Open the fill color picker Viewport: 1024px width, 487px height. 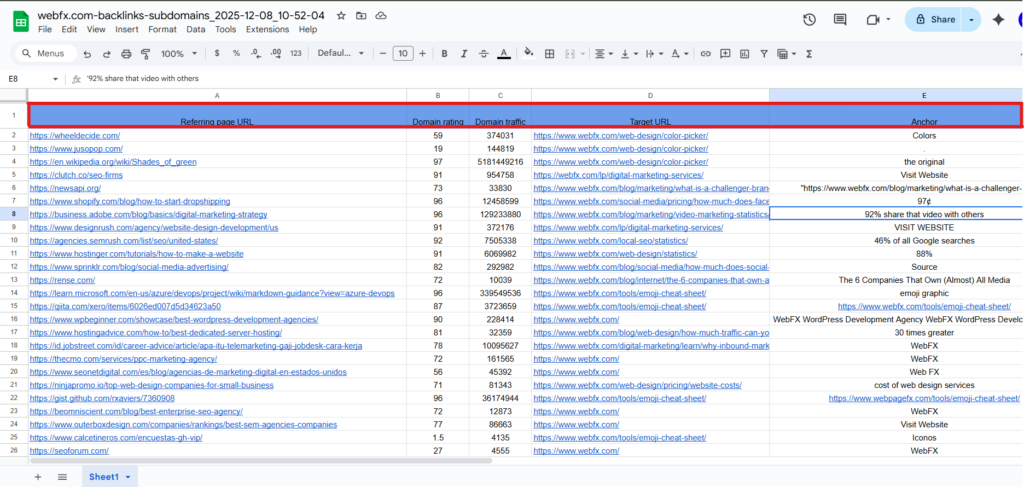click(x=528, y=53)
